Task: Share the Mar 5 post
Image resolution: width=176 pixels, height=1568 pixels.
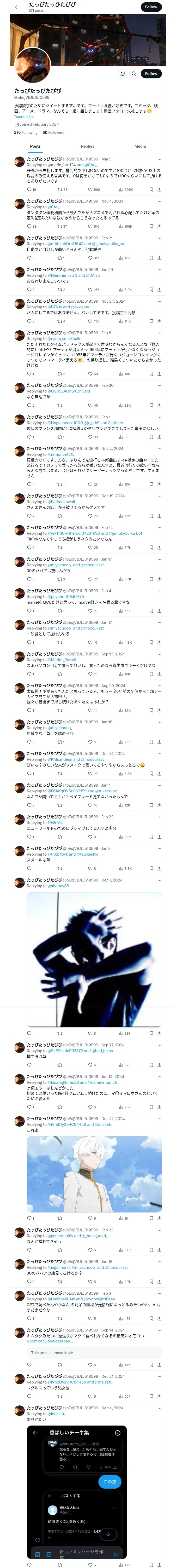Action: (x=159, y=189)
